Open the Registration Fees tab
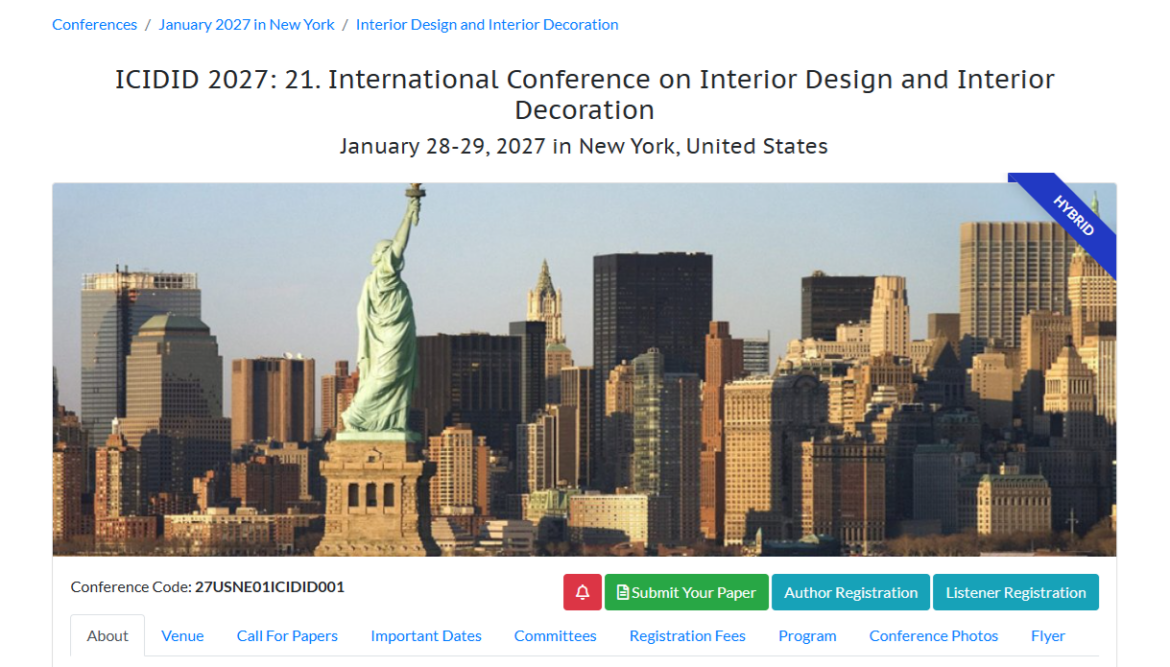Viewport: 1170px width, 667px height. pos(687,636)
